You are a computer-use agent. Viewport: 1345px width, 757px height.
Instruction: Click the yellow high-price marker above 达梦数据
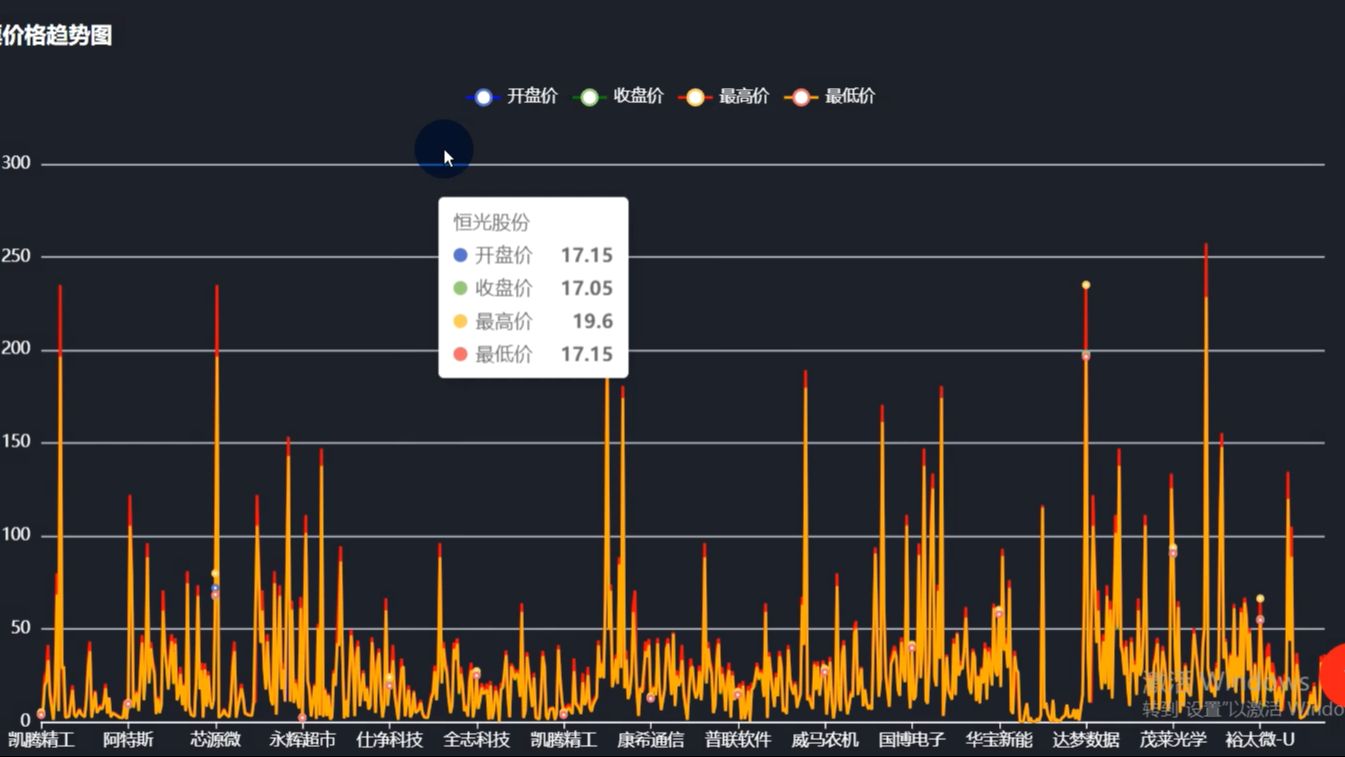(1086, 285)
